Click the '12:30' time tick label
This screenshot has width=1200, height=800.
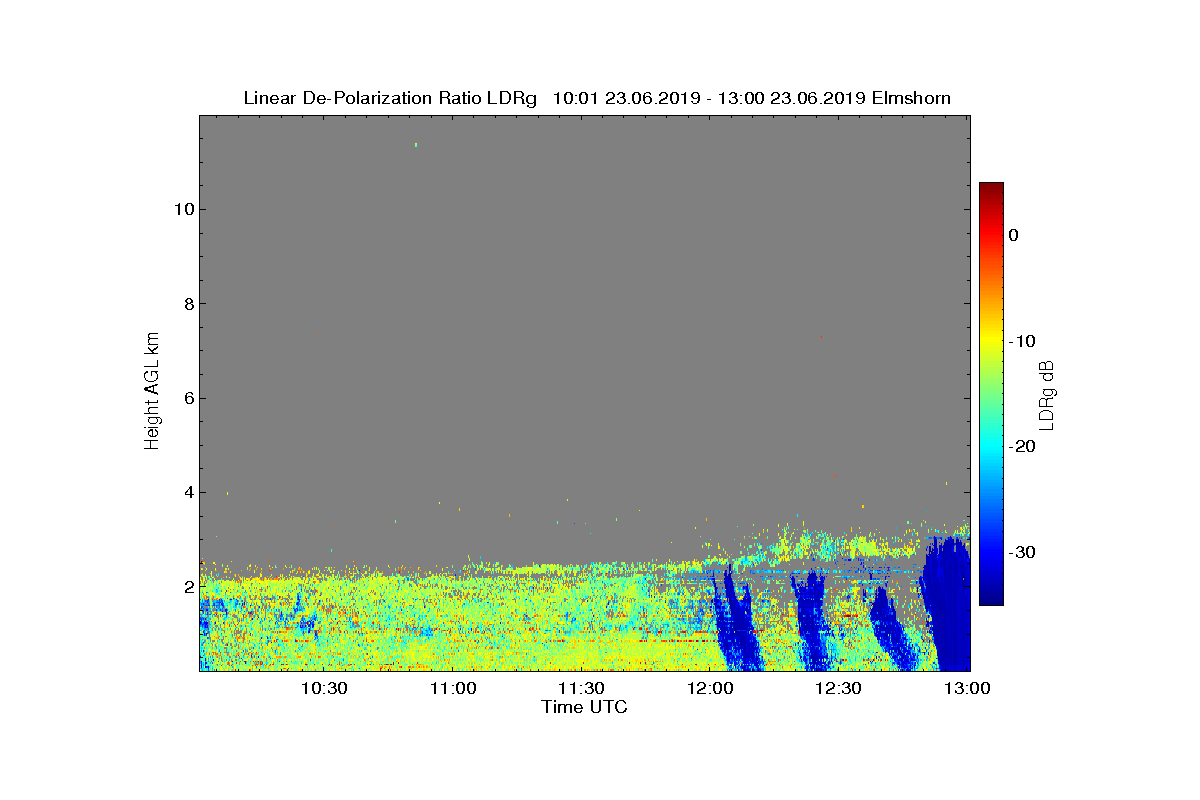[x=838, y=688]
